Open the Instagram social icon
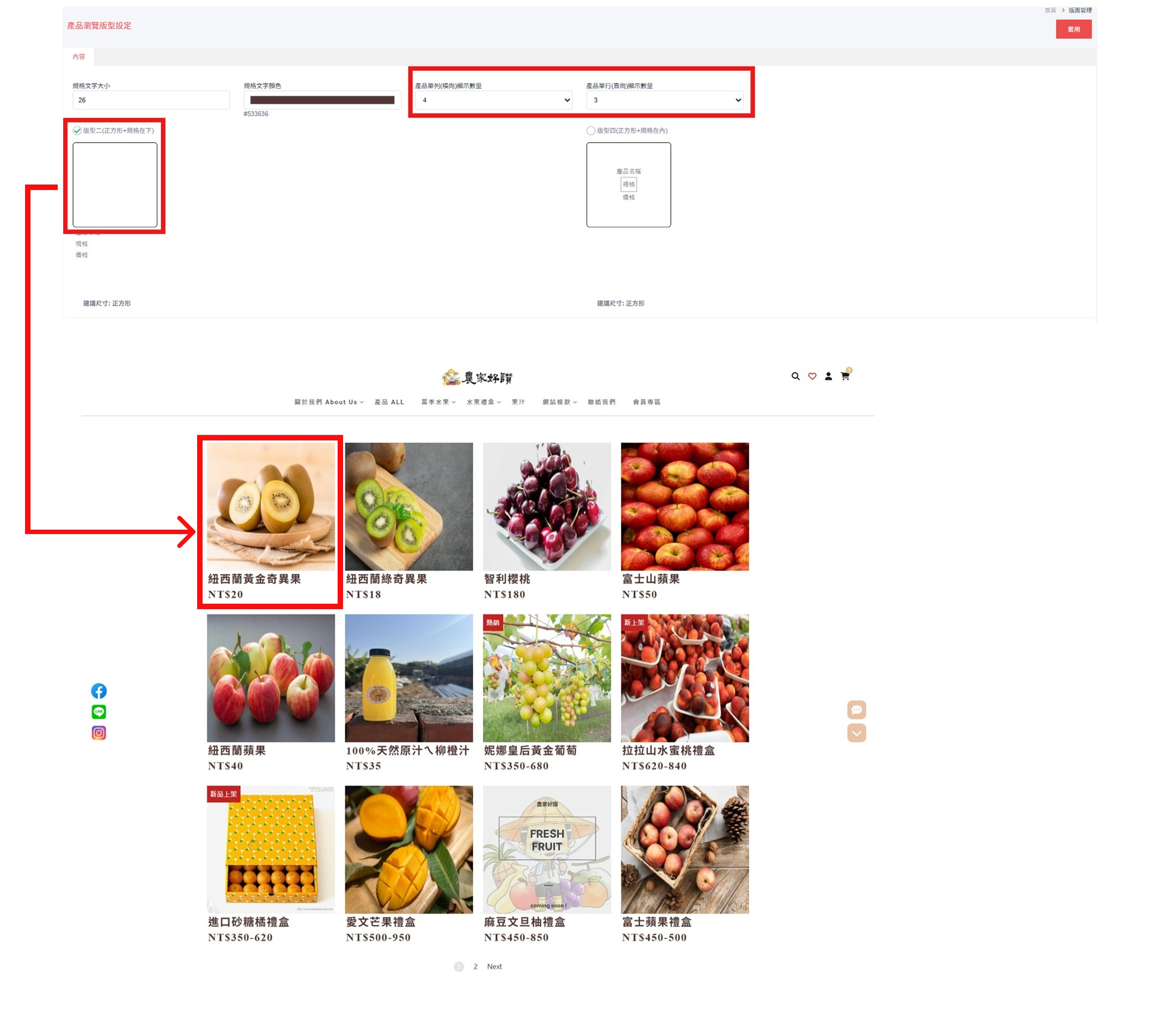The image size is (1167, 1036). (x=99, y=732)
